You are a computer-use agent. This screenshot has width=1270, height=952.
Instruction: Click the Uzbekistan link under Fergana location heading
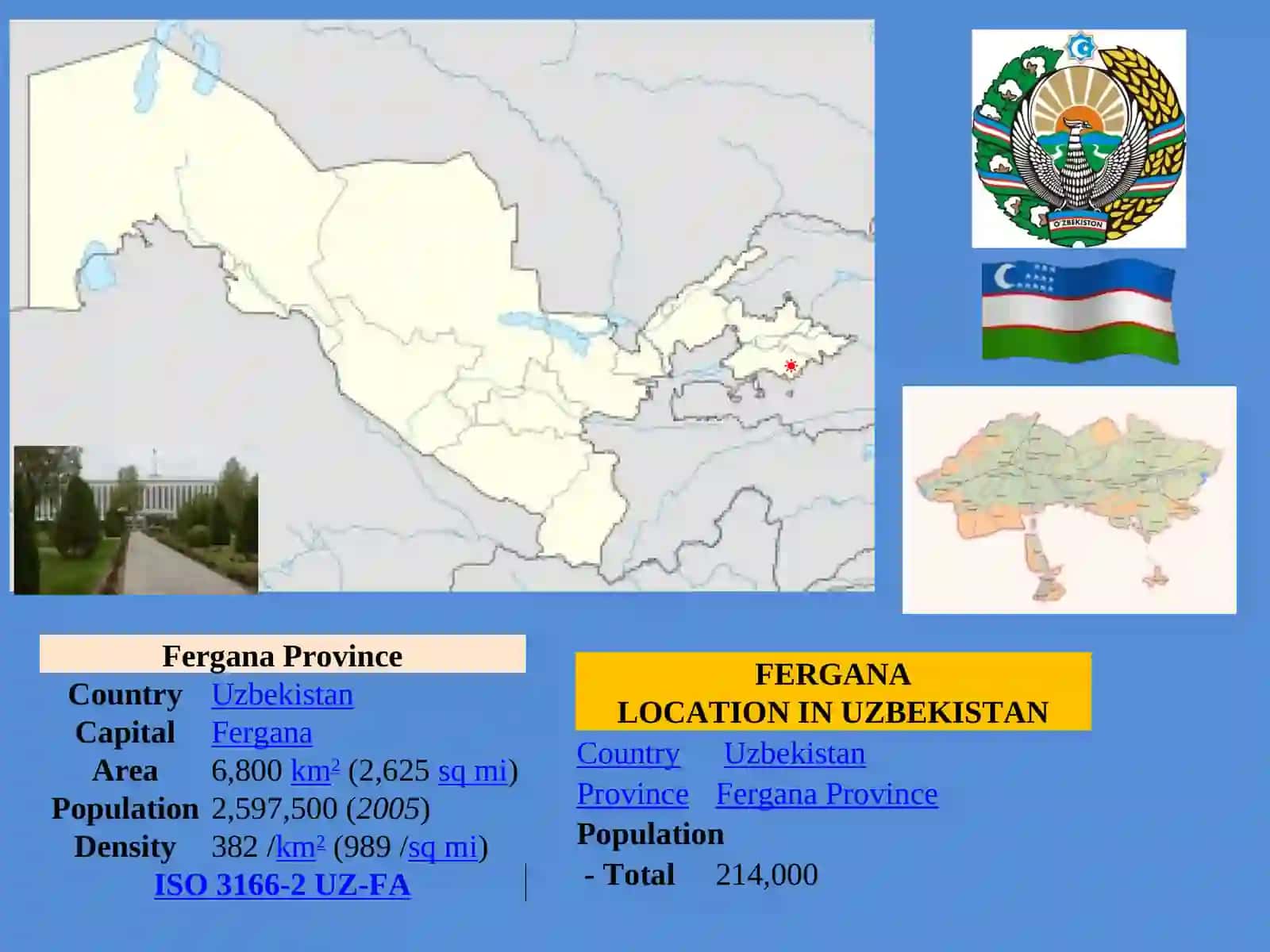tap(795, 754)
